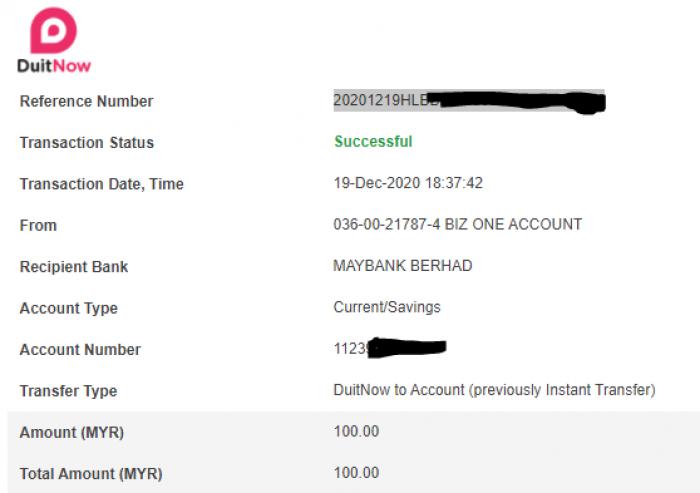Click the green Successful status text
The image size is (700, 493).
373,142
